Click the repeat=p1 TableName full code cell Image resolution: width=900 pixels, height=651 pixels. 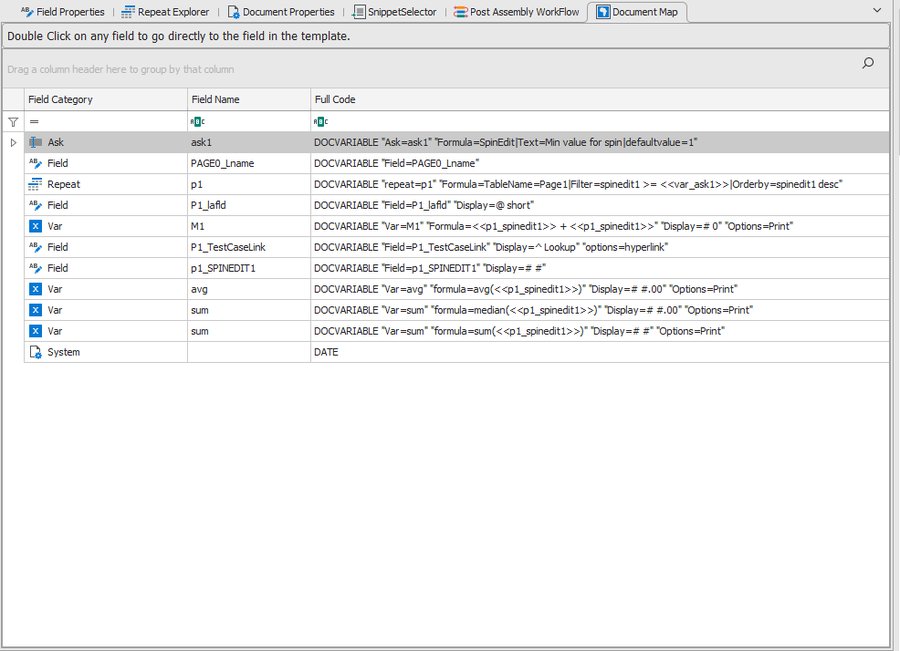pos(600,184)
